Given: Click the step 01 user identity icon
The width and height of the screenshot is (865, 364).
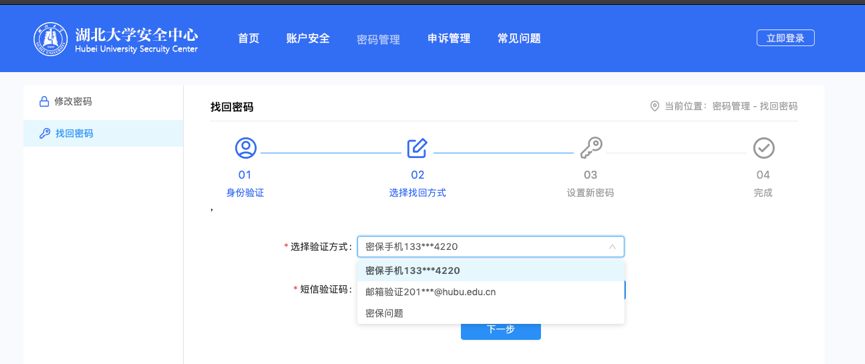Looking at the screenshot, I should pos(245,148).
